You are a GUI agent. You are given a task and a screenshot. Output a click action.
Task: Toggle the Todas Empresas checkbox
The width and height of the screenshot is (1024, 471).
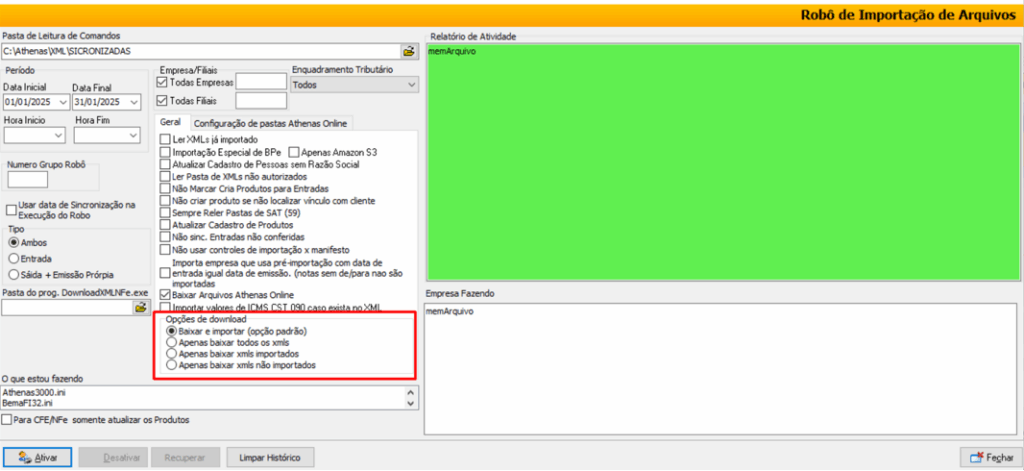[165, 82]
